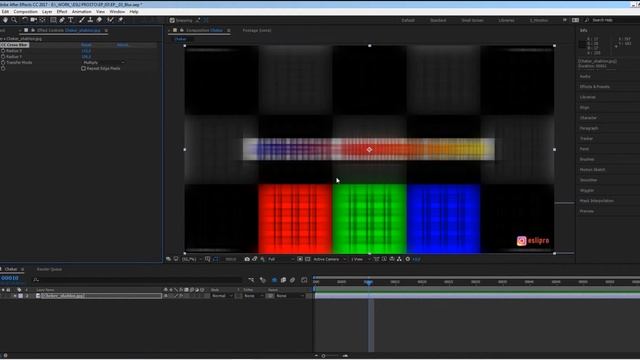
Task: Open the Animation menu
Action: (x=82, y=11)
